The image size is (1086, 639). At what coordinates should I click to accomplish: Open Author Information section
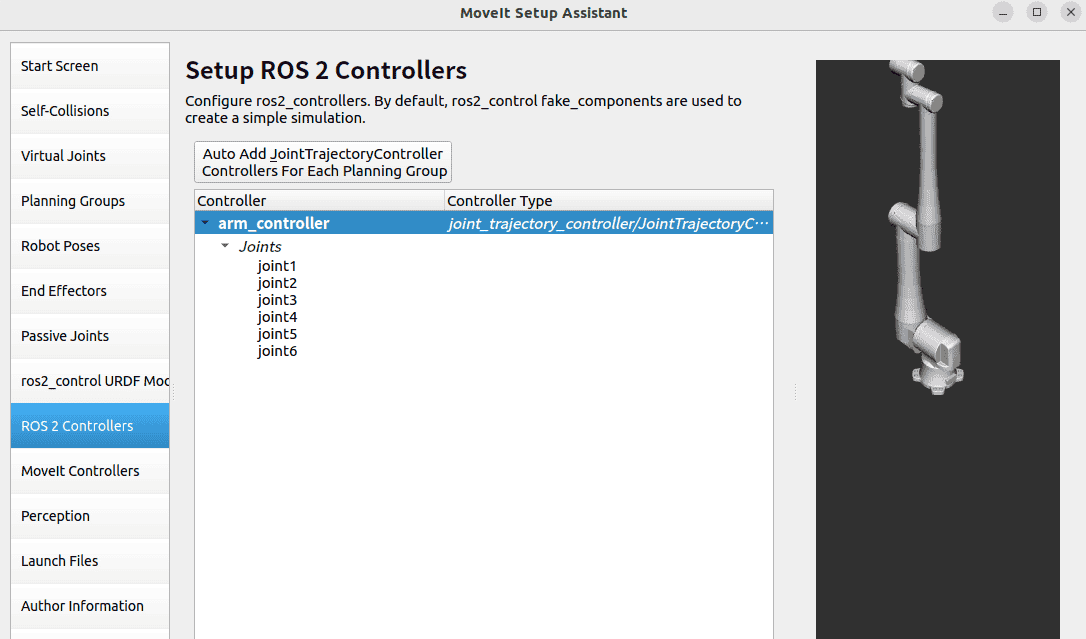[x=90, y=606]
